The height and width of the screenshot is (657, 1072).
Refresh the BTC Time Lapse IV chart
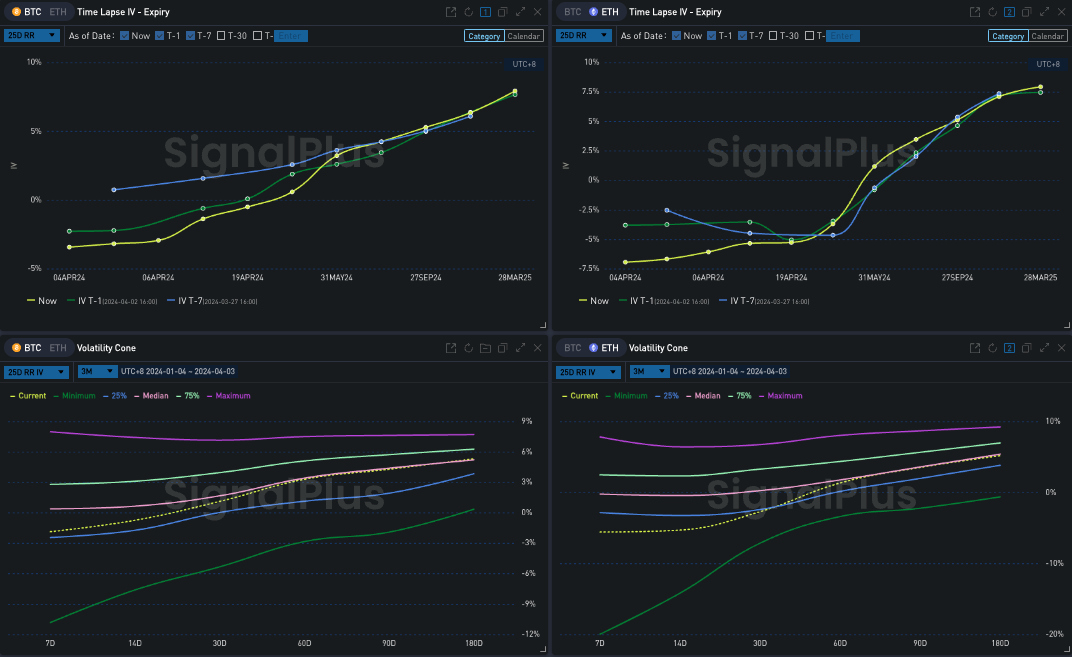468,12
